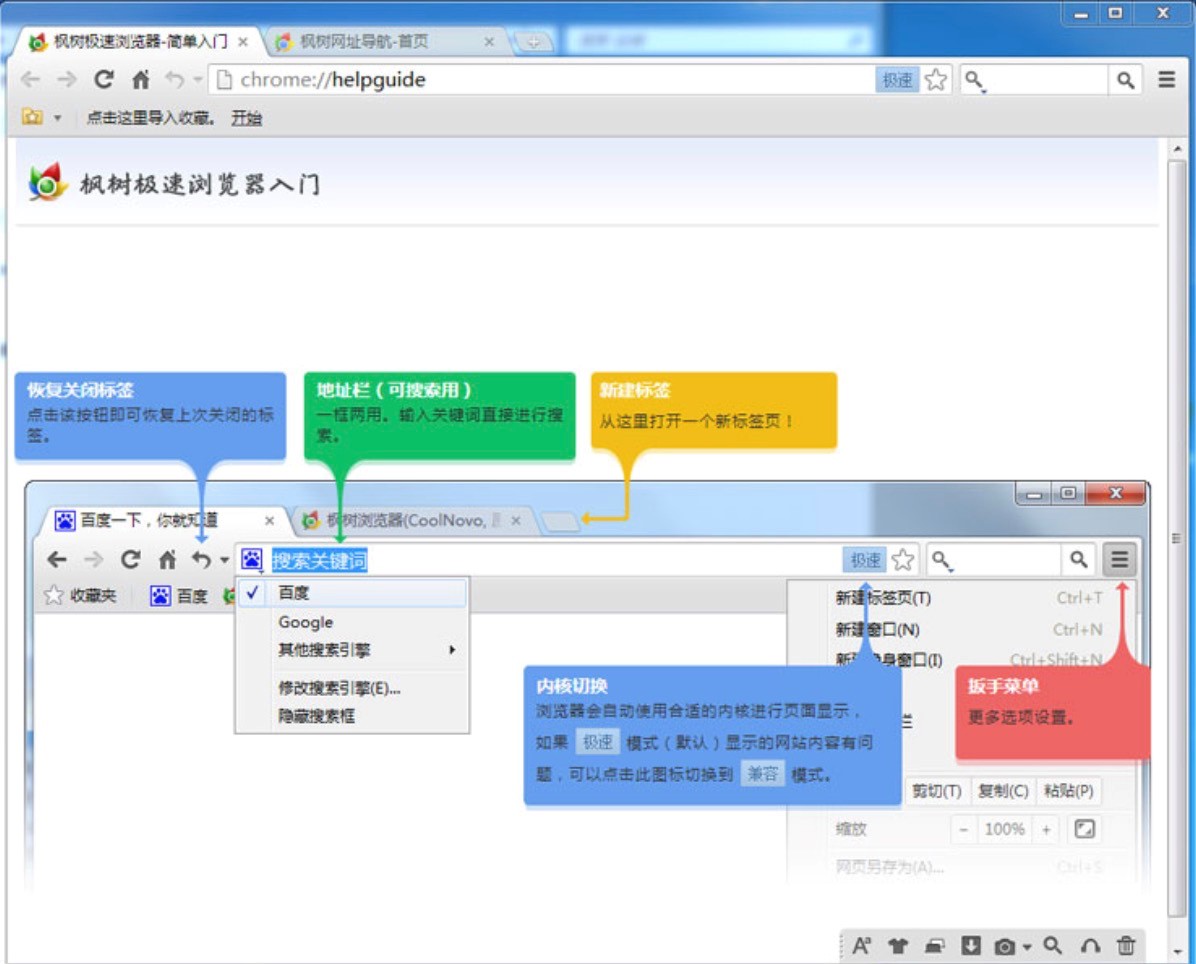Open the main browser wrench menu
1196x964 pixels.
1166,79
